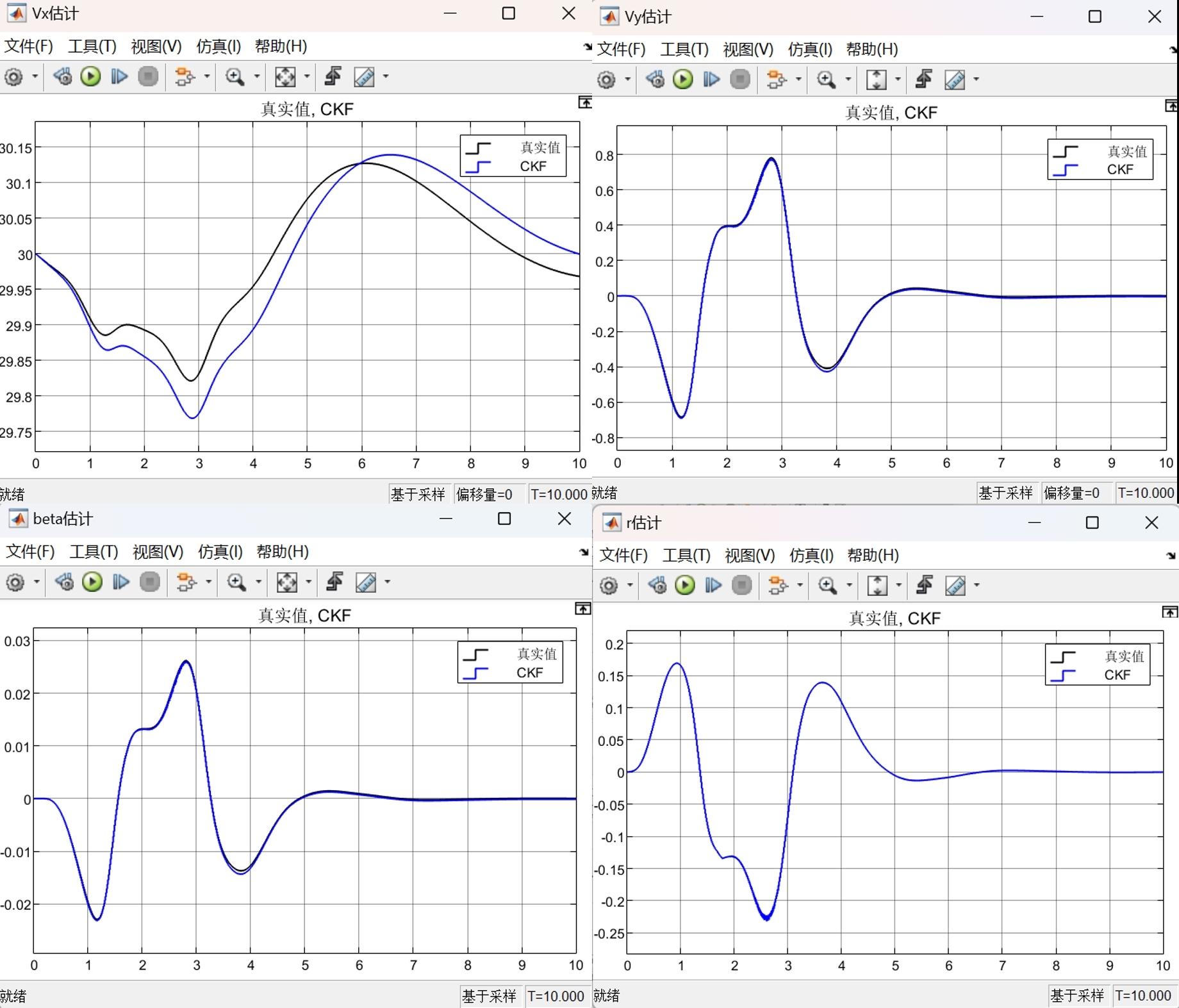1179x1008 pixels.
Task: Click triggers icon in Vy估计 toolbar
Action: point(923,79)
